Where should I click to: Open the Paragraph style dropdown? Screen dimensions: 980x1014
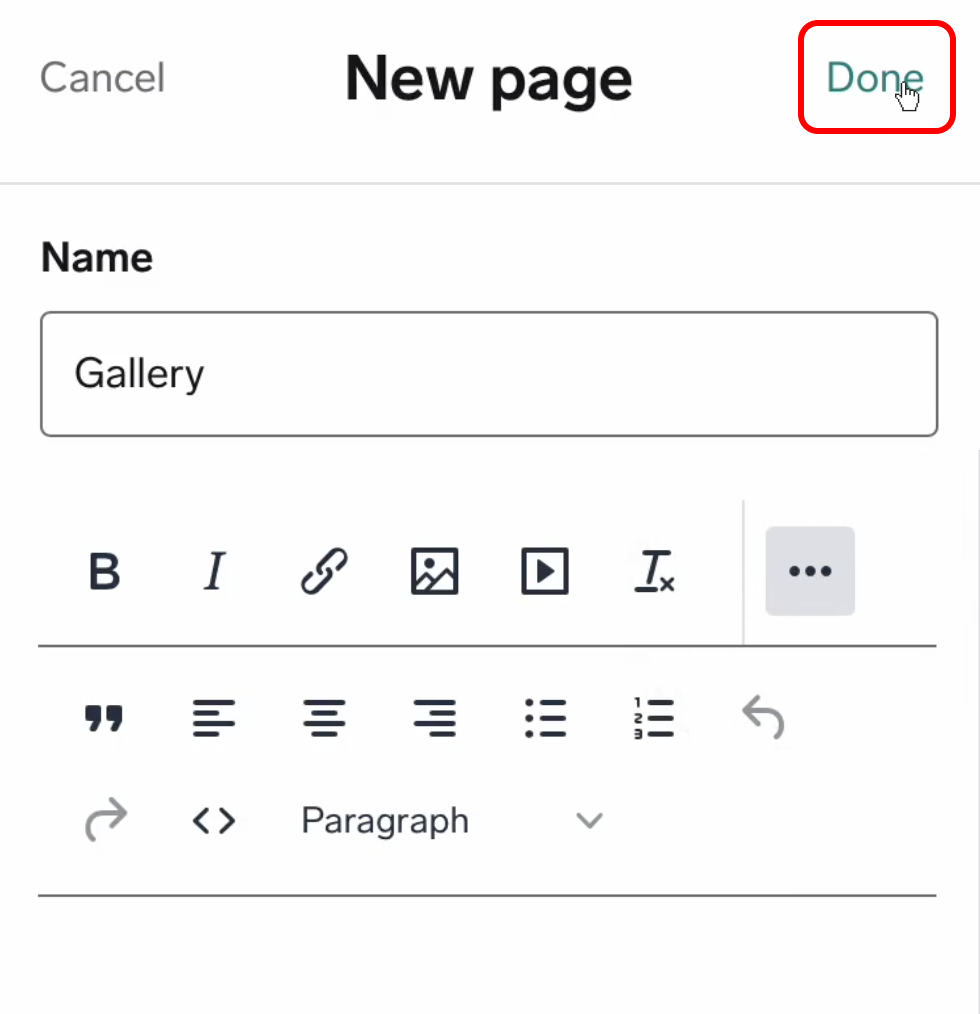452,821
